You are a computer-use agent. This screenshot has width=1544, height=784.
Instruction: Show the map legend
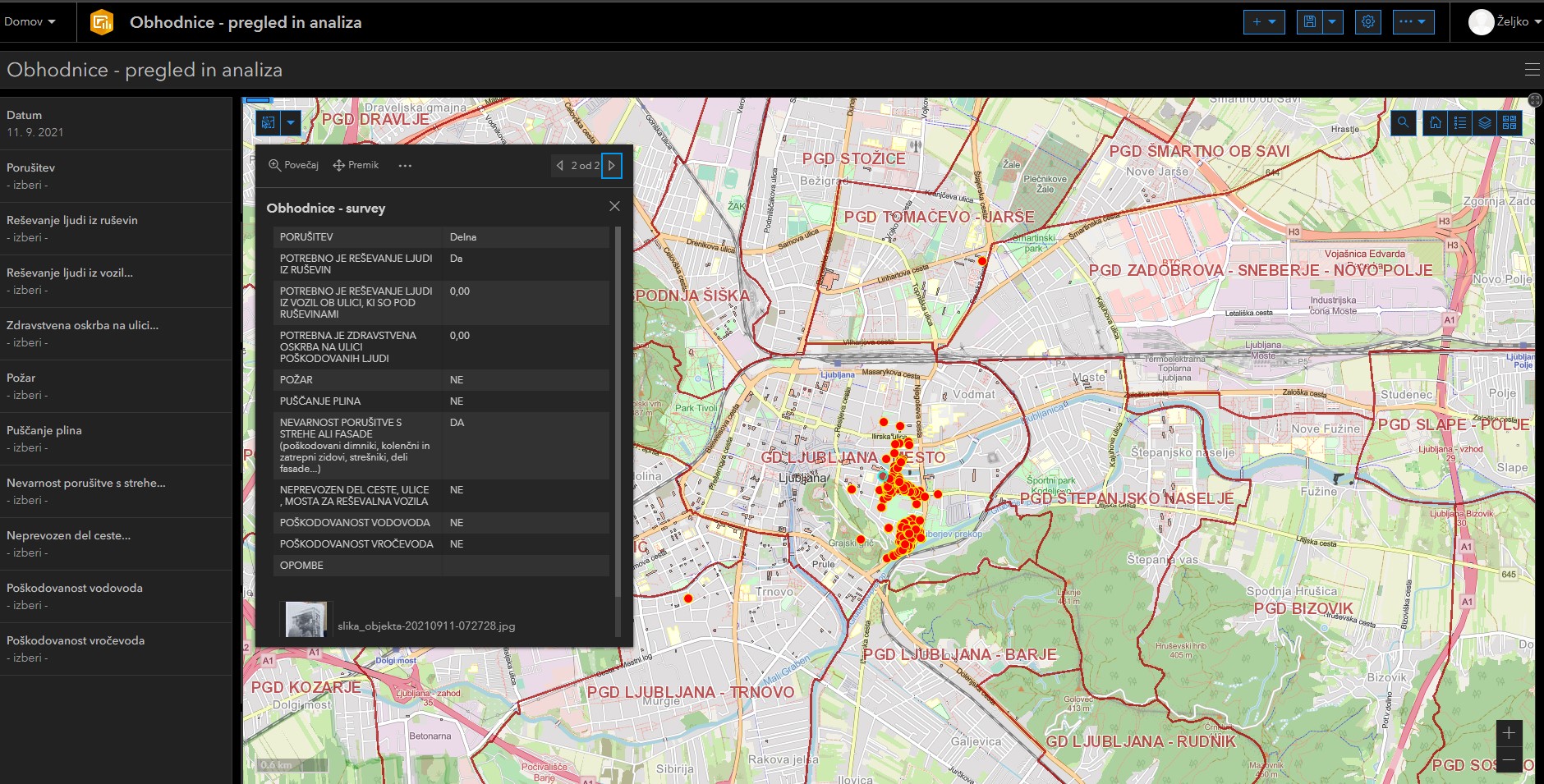tap(1459, 123)
